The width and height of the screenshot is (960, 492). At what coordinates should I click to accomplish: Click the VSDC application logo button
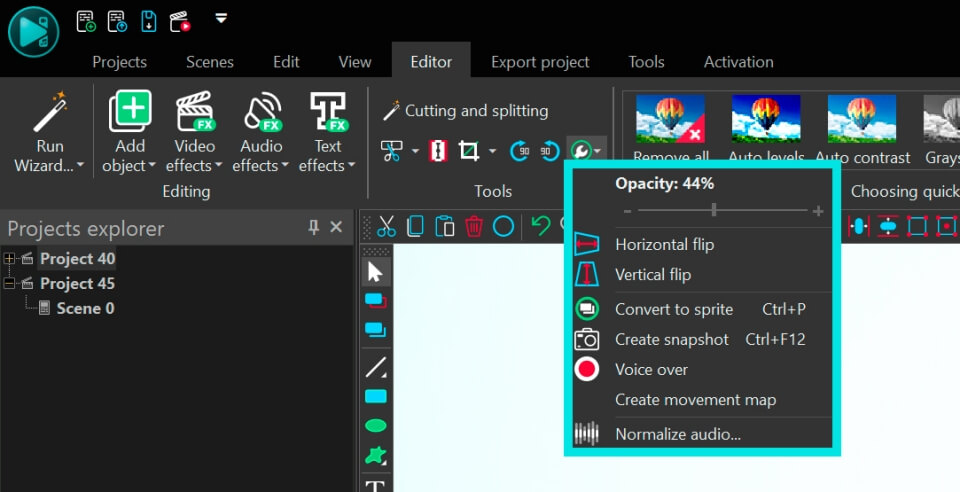[x=34, y=32]
